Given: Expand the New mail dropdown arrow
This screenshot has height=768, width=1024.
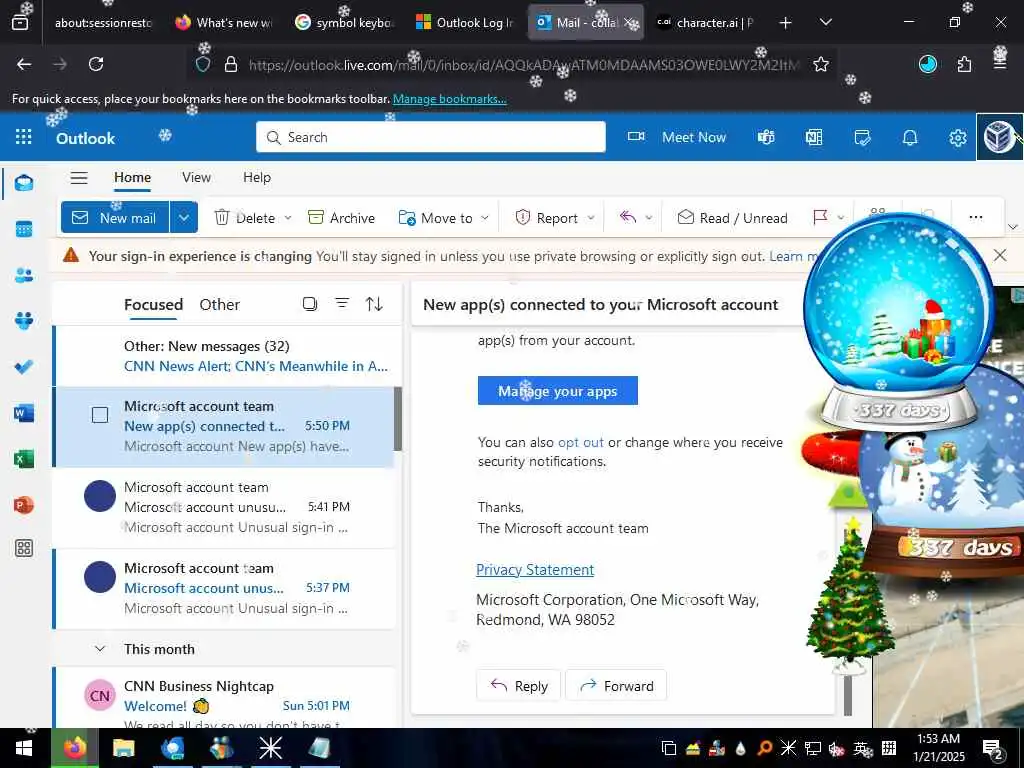Looking at the screenshot, I should [184, 217].
